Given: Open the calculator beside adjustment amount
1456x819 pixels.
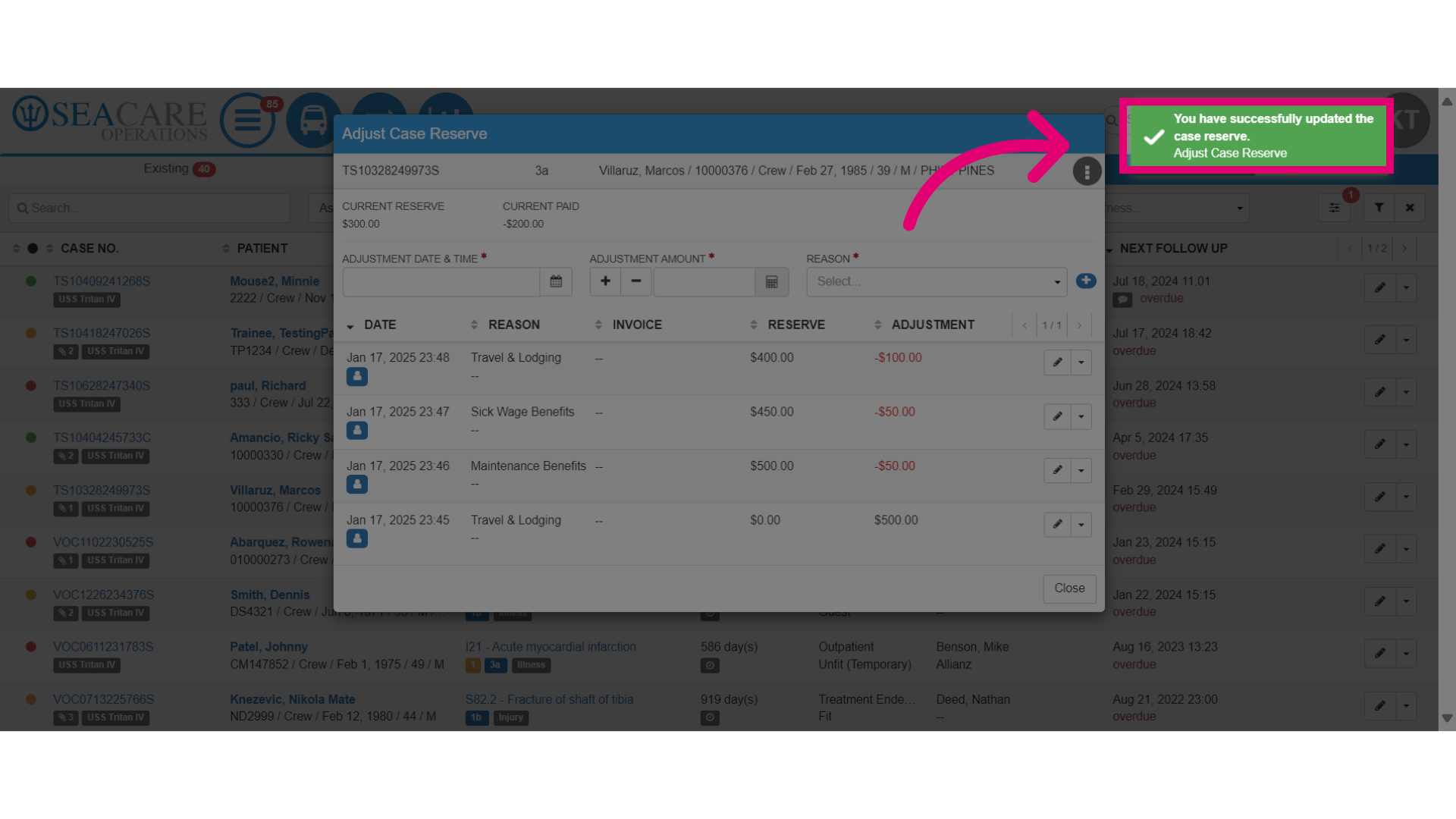Looking at the screenshot, I should [772, 281].
